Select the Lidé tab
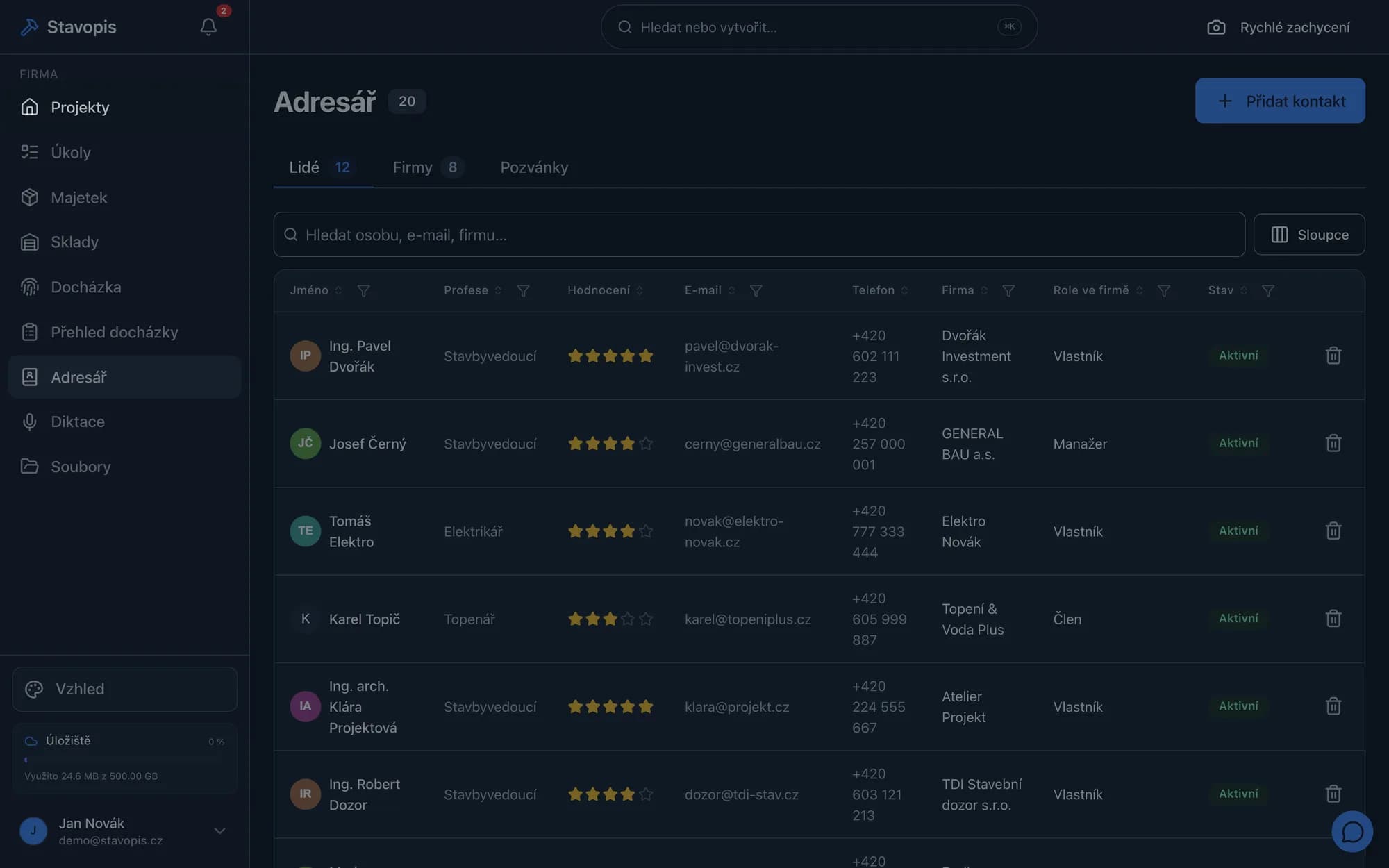 [x=322, y=167]
